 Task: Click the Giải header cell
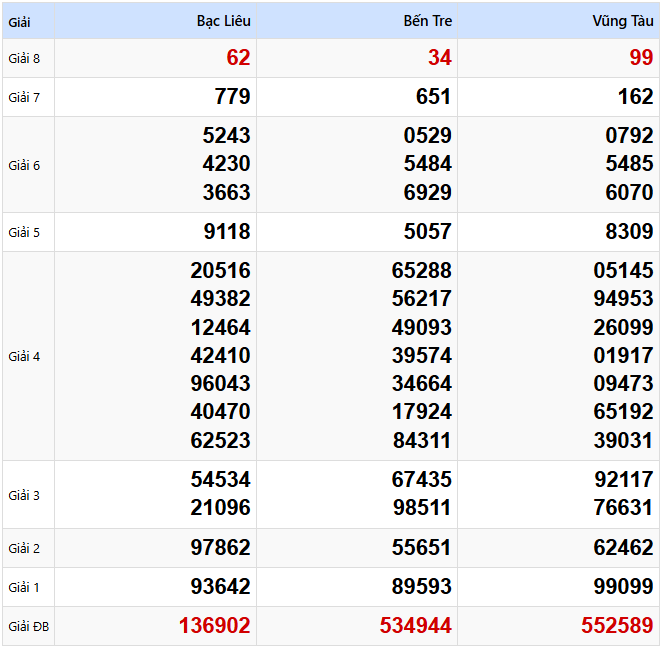click(x=20, y=21)
